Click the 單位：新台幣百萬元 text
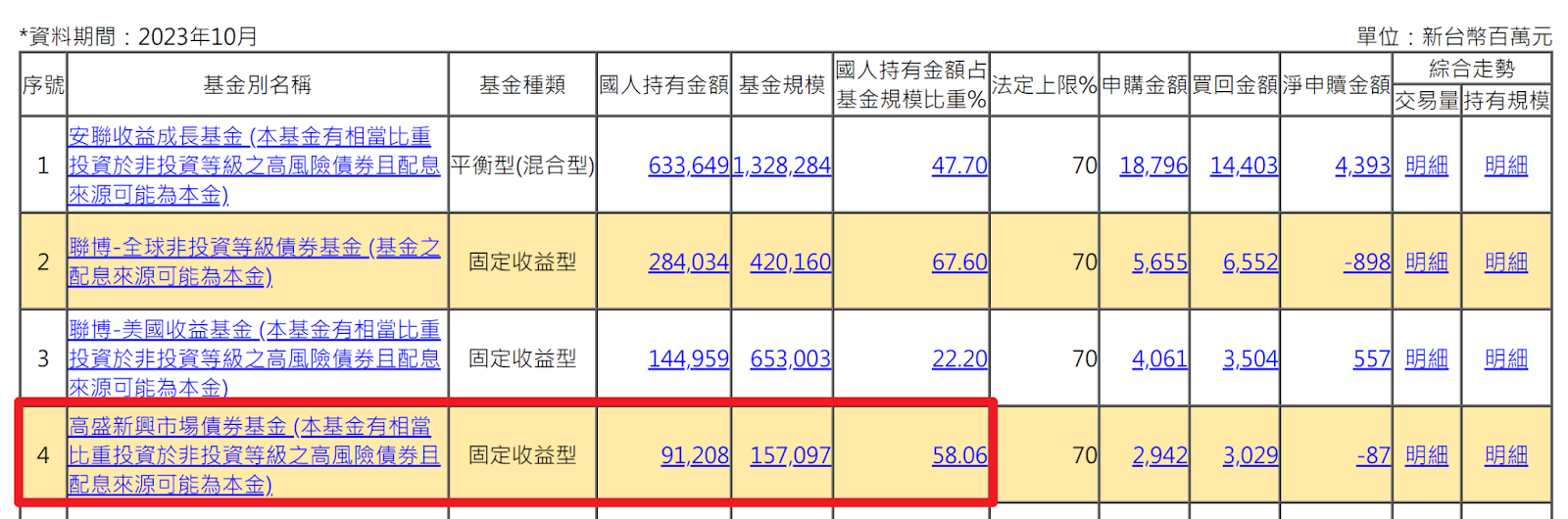The image size is (1568, 519). point(1454,36)
